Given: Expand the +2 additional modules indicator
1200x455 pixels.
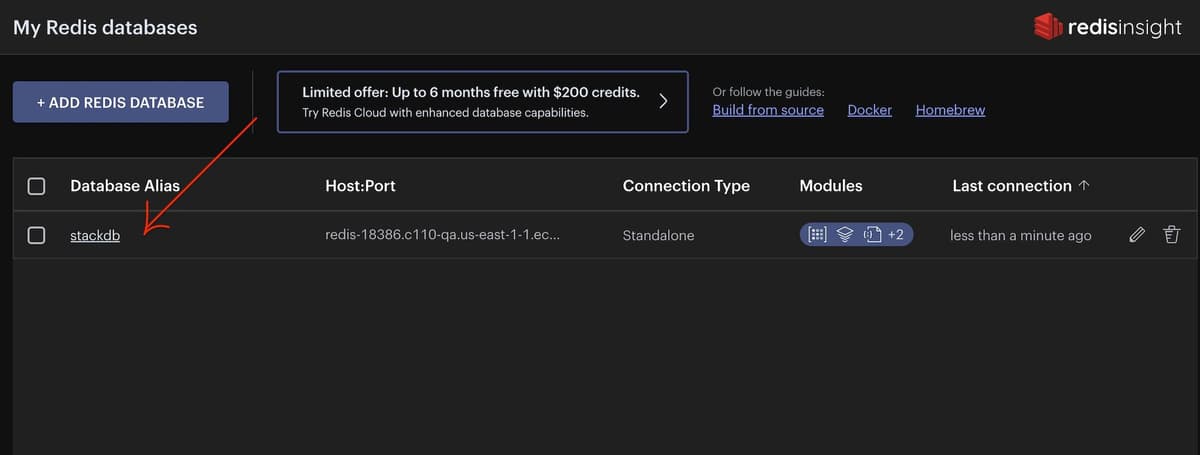Looking at the screenshot, I should pos(895,235).
